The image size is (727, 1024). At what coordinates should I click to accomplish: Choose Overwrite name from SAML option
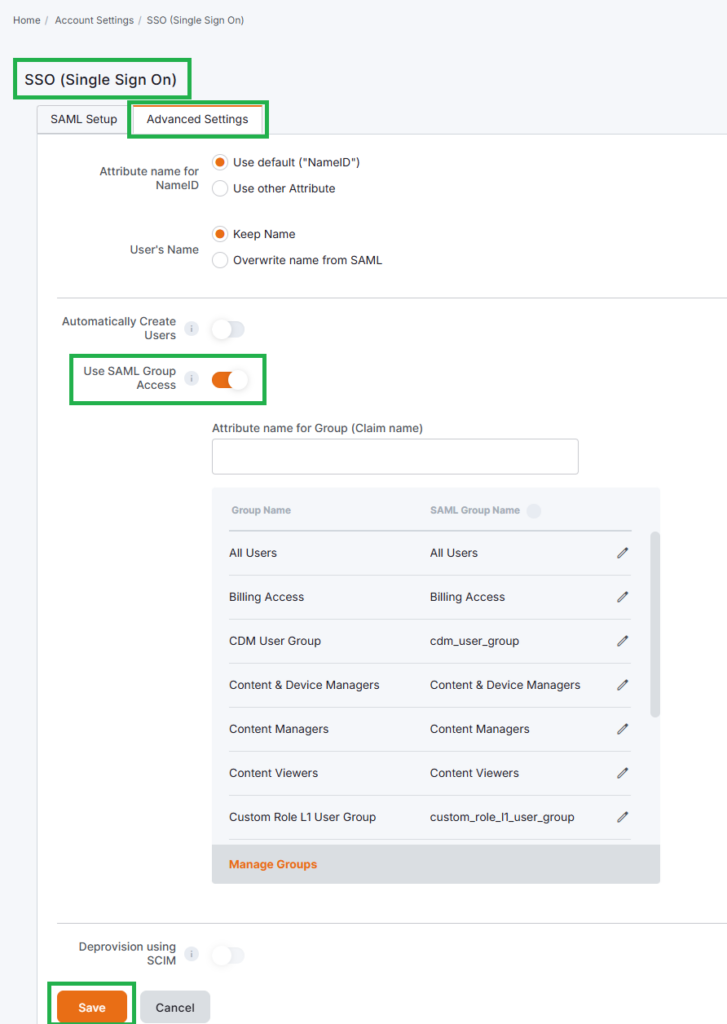click(220, 260)
